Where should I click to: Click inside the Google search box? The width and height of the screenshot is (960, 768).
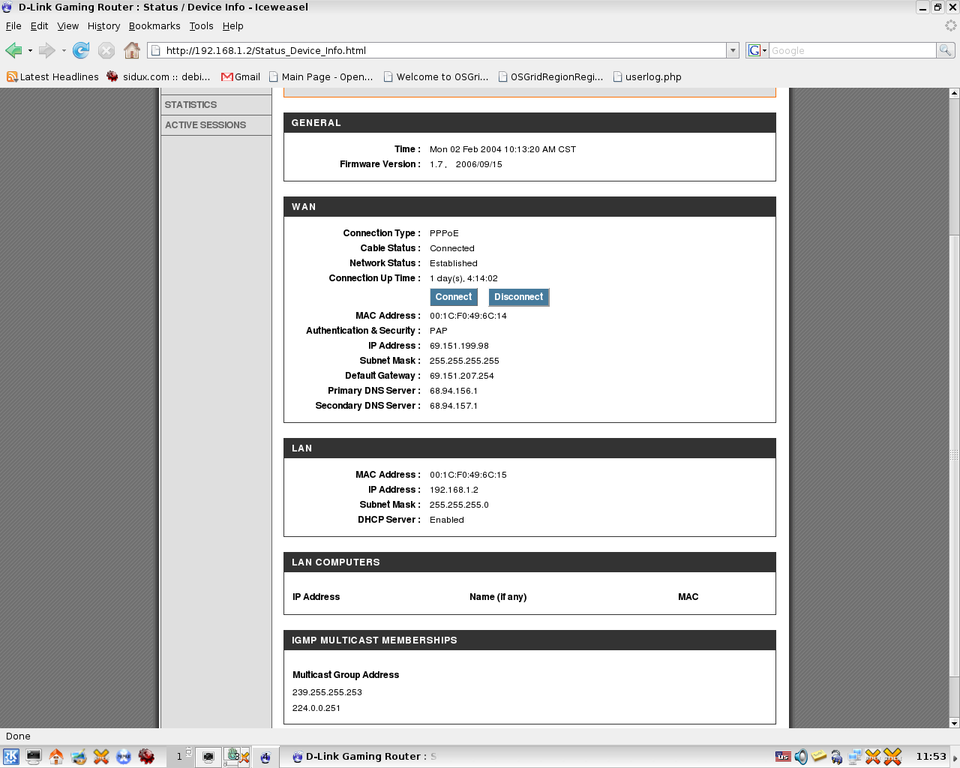pyautogui.click(x=852, y=51)
